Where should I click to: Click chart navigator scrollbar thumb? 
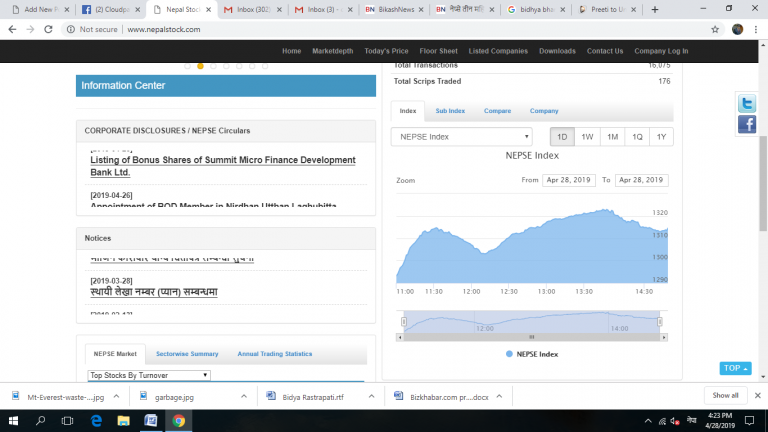coord(531,337)
